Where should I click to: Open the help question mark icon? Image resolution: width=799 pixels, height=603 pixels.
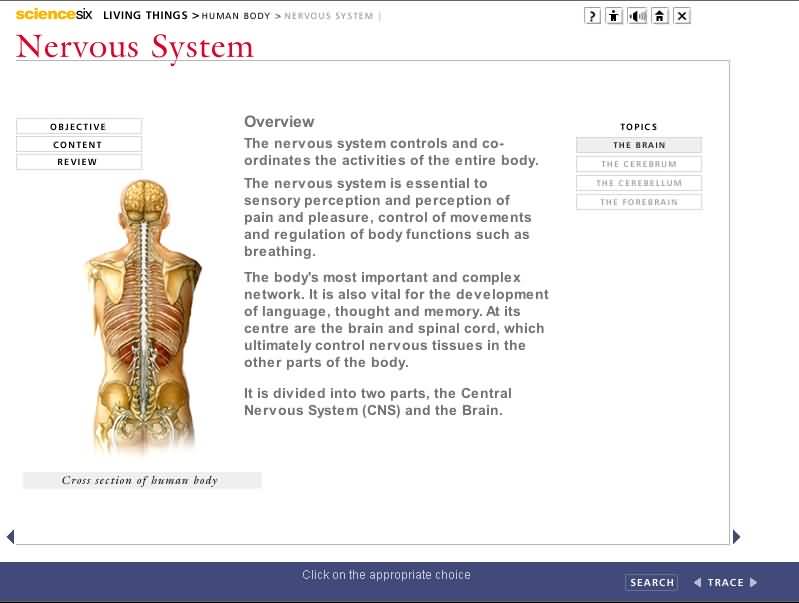pyautogui.click(x=592, y=16)
